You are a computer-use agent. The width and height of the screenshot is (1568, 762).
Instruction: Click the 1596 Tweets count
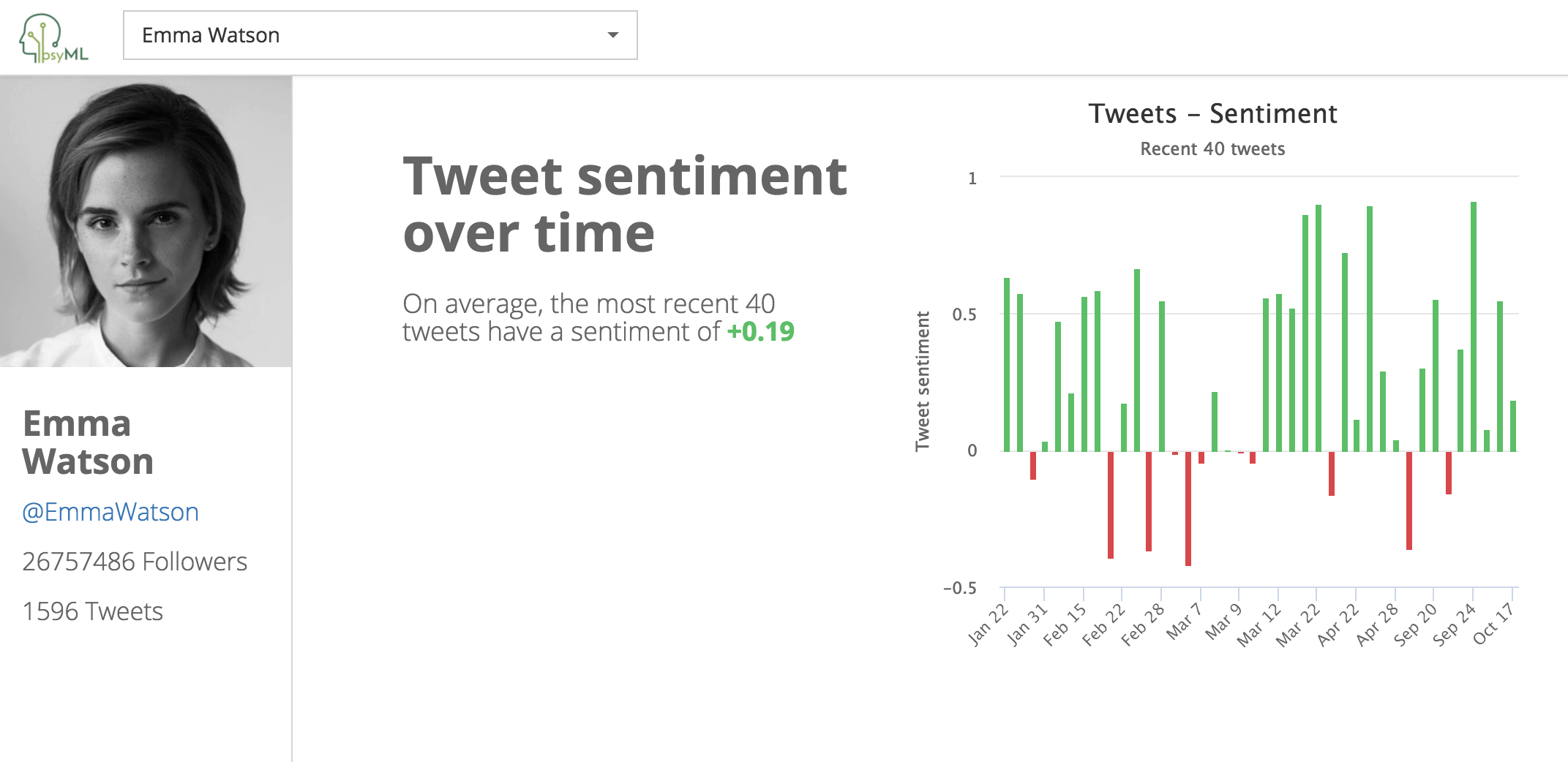93,611
